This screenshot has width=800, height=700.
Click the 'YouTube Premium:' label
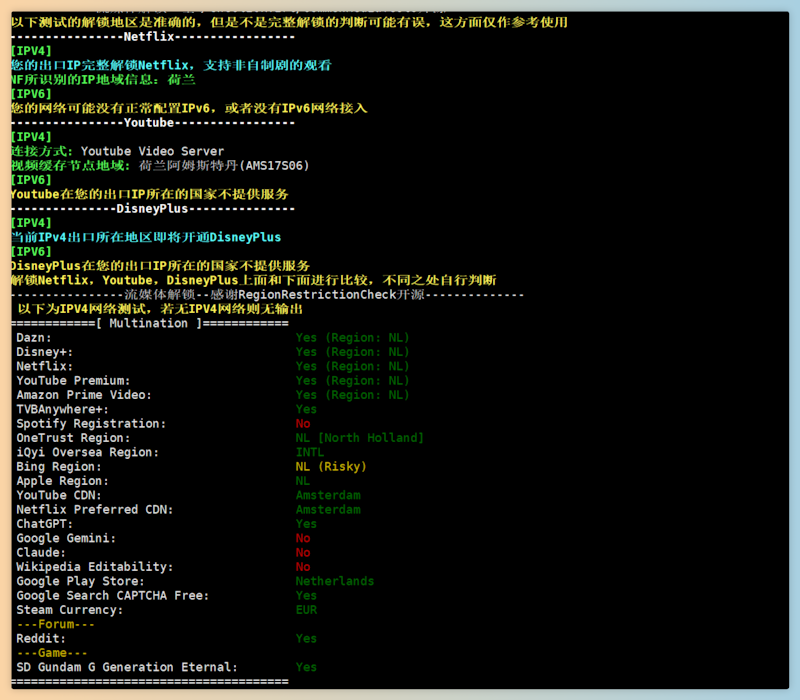tap(73, 381)
